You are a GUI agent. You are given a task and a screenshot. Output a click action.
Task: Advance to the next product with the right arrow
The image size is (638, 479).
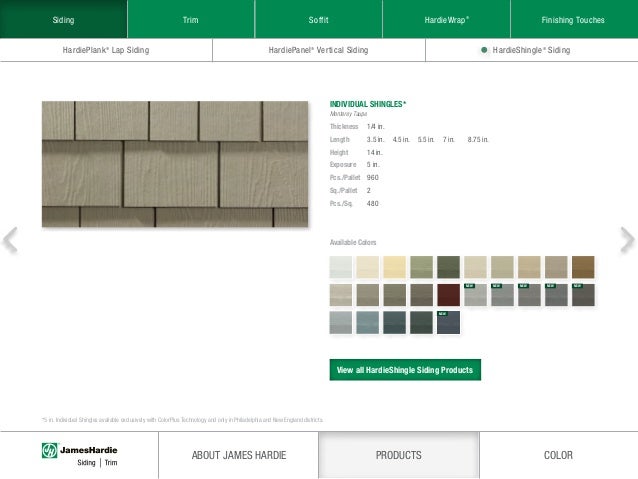pyautogui.click(x=627, y=240)
